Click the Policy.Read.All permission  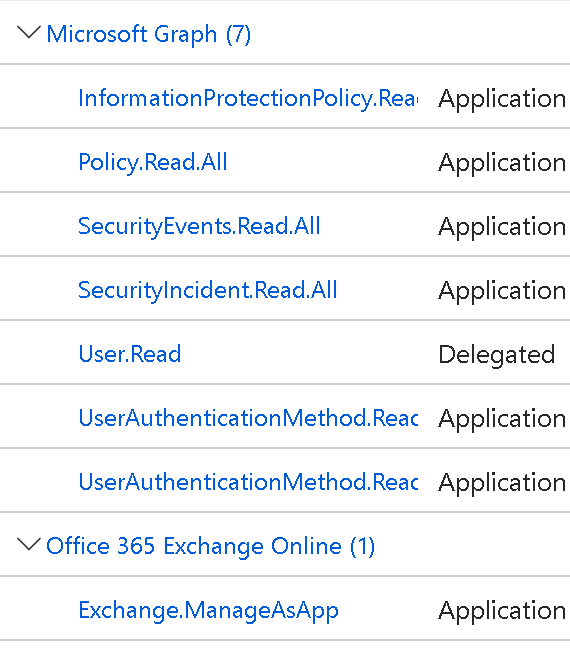click(153, 162)
